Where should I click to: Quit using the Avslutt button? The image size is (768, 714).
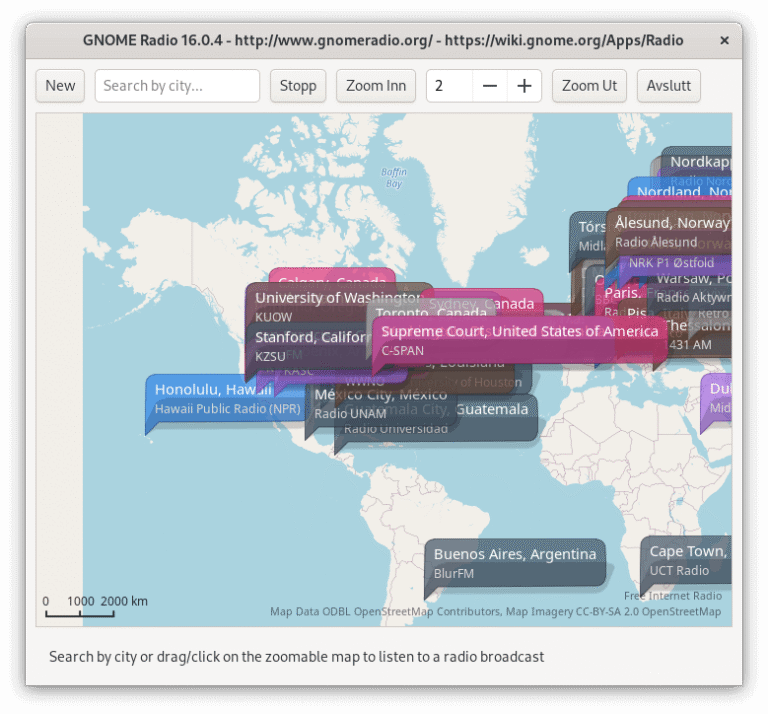[x=669, y=86]
